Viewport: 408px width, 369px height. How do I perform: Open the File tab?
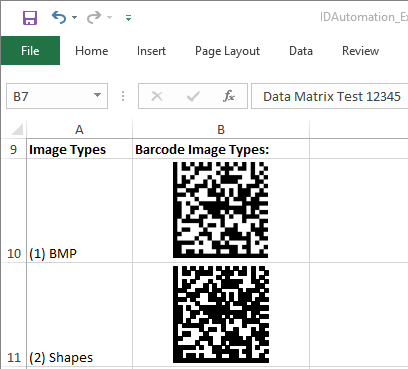(30, 51)
